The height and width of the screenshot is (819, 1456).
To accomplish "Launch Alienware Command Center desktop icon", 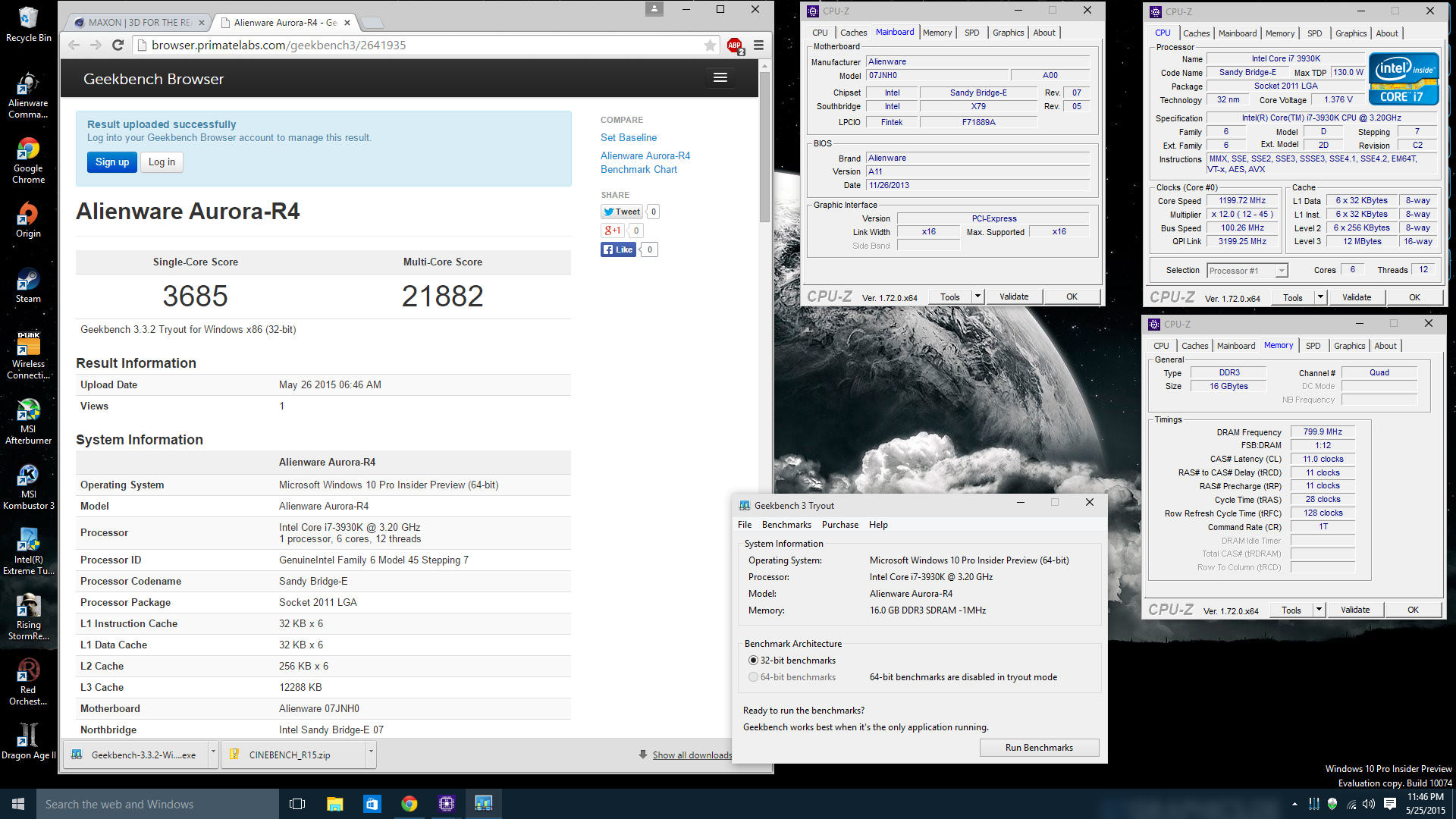I will tap(28, 96).
